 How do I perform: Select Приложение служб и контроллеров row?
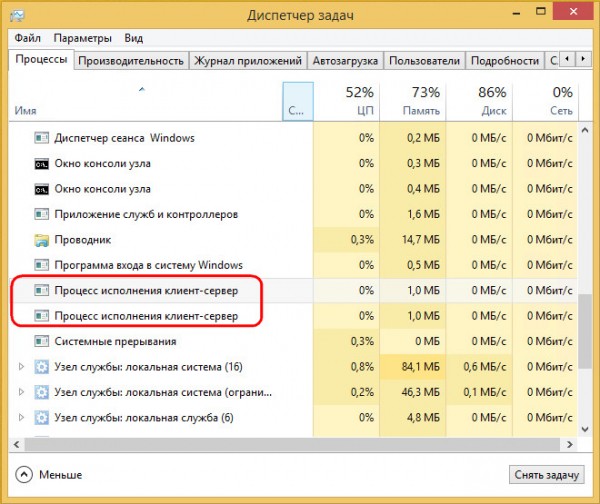click(293, 214)
